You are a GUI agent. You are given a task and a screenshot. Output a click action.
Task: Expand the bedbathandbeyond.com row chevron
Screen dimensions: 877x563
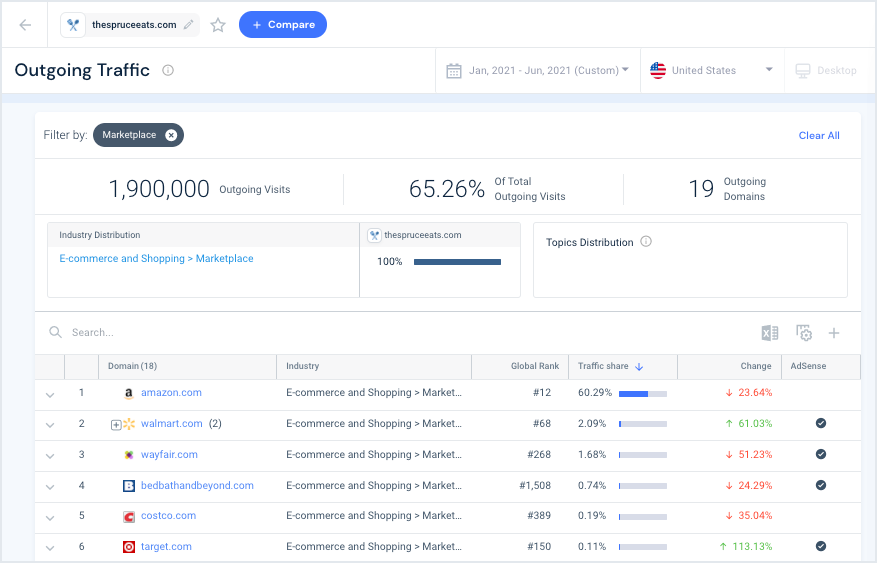(50, 486)
